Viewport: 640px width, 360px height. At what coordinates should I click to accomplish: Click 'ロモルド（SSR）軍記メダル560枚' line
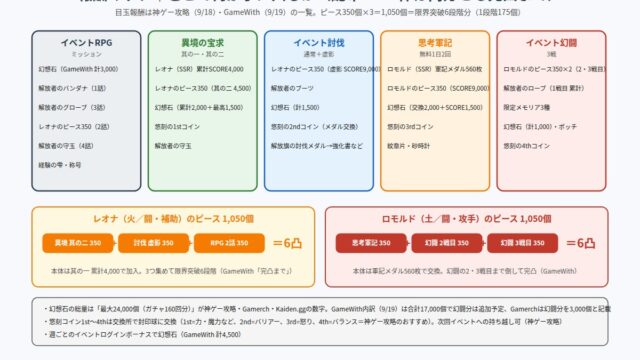pos(435,69)
